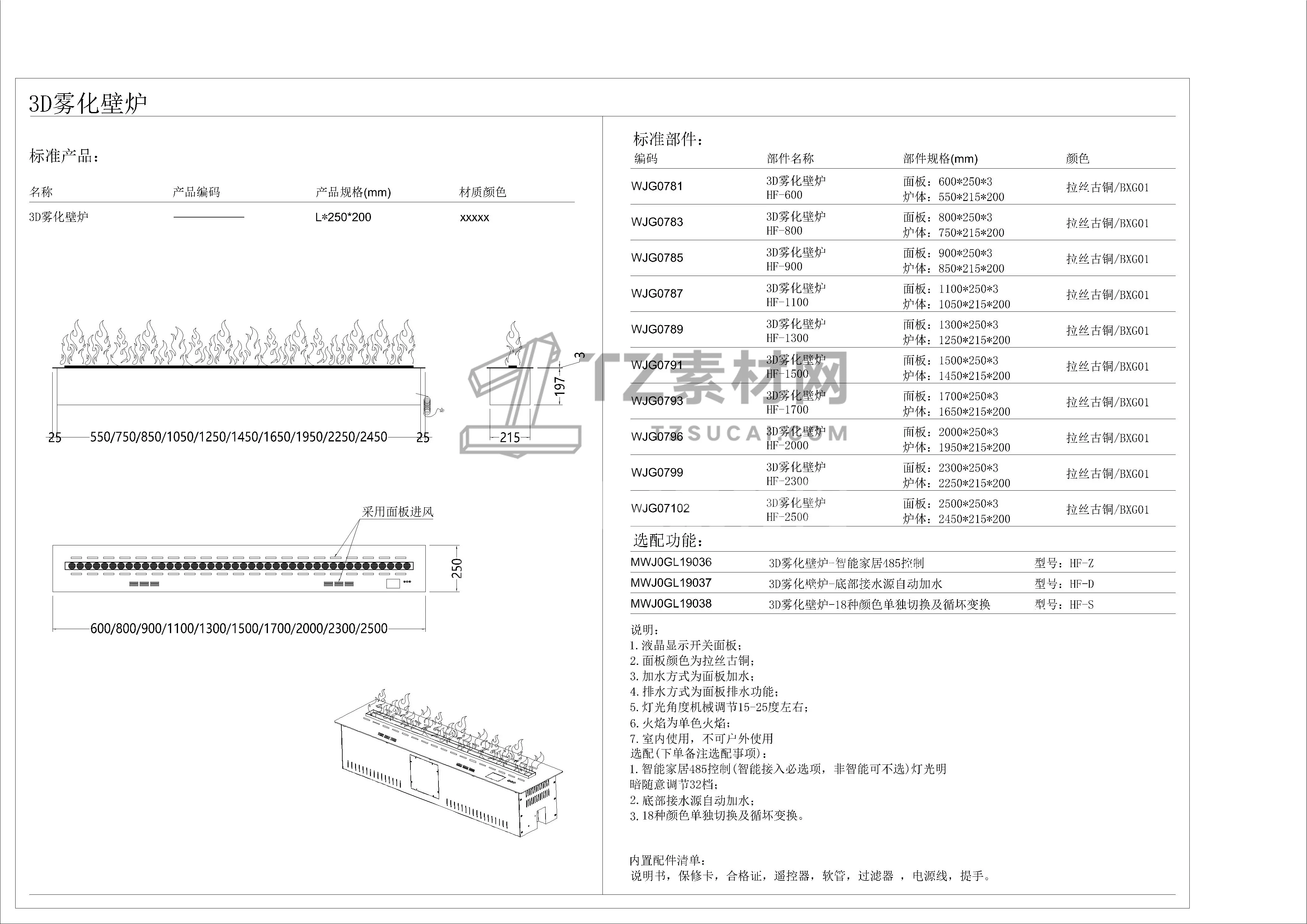Click the 型号 HF-D model label
Screen dimensions: 1307x924
tap(1064, 584)
